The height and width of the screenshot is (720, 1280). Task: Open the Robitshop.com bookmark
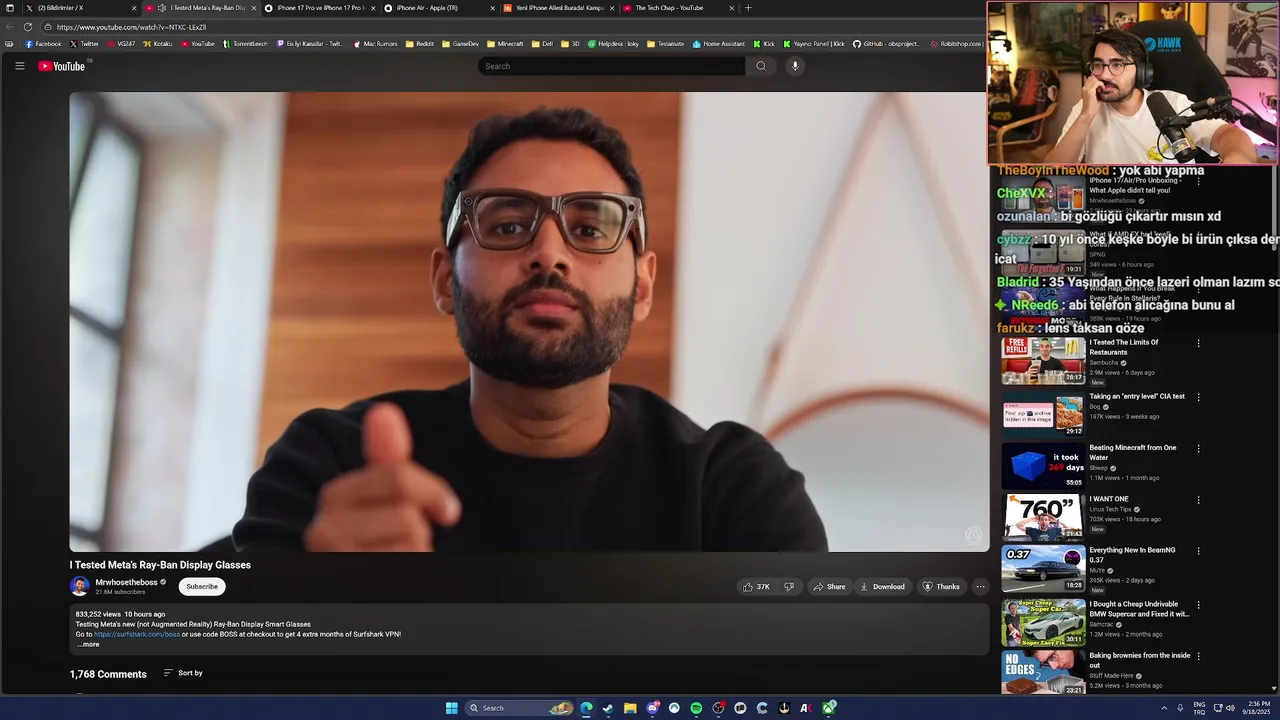click(955, 44)
